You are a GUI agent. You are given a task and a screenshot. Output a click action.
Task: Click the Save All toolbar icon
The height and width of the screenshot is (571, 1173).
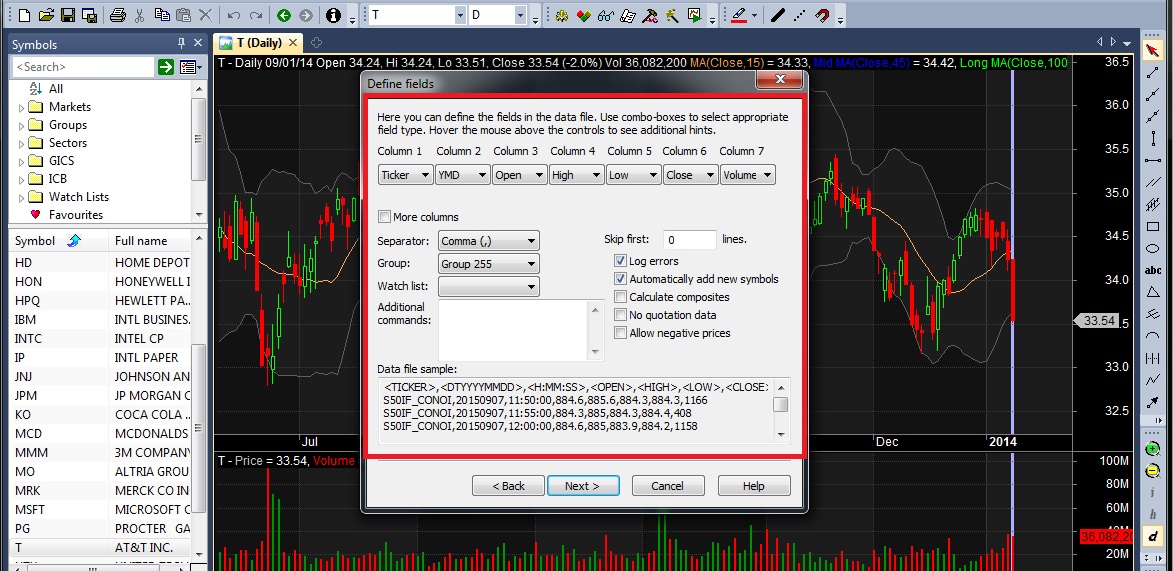click(90, 15)
